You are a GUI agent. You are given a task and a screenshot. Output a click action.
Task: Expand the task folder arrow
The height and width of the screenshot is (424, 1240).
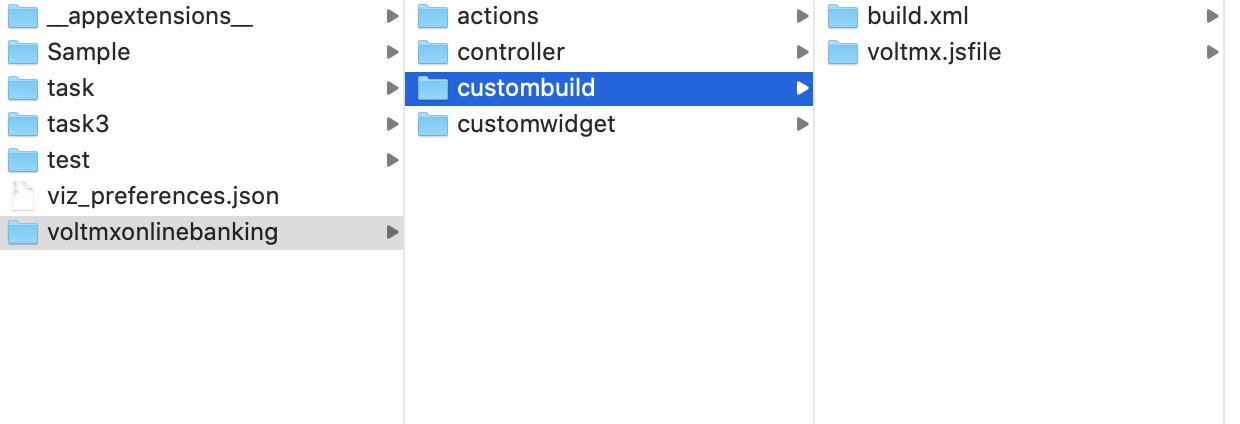[393, 88]
